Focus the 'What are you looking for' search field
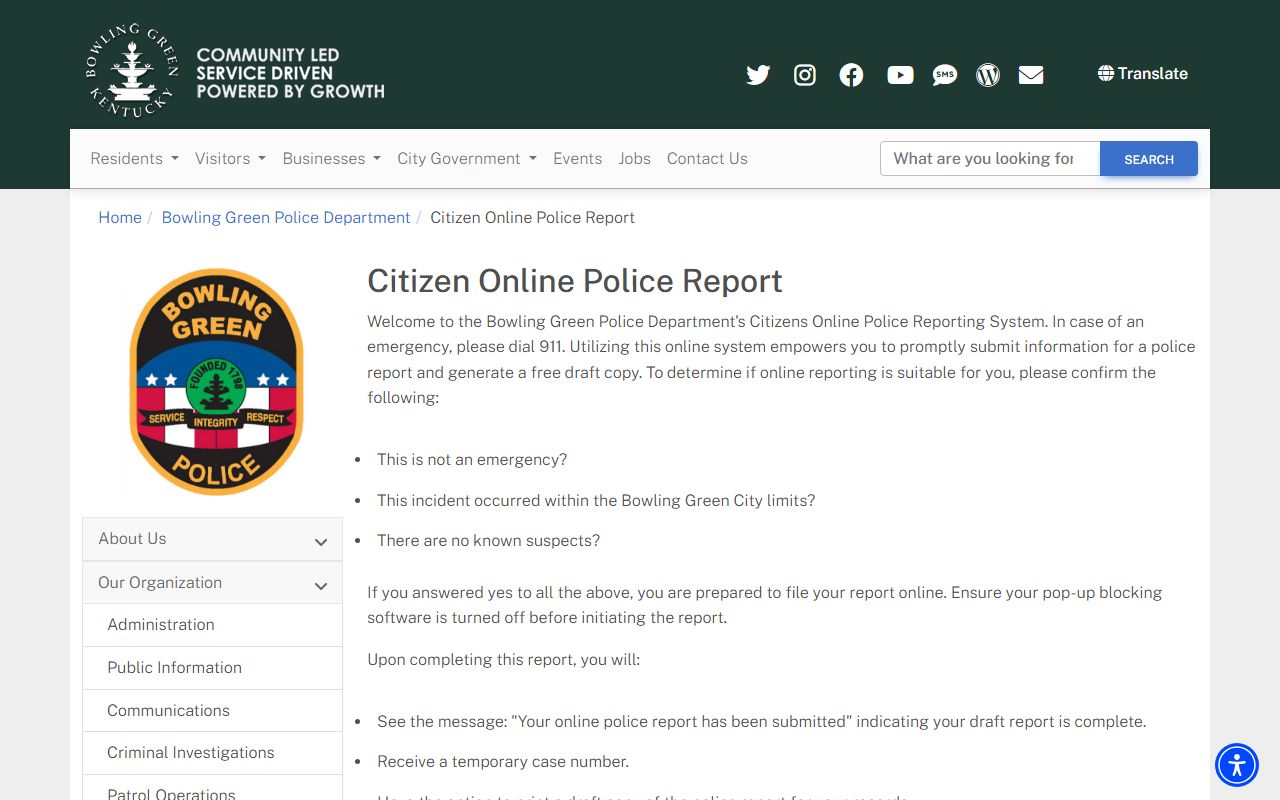Image resolution: width=1280 pixels, height=800 pixels. tap(990, 158)
